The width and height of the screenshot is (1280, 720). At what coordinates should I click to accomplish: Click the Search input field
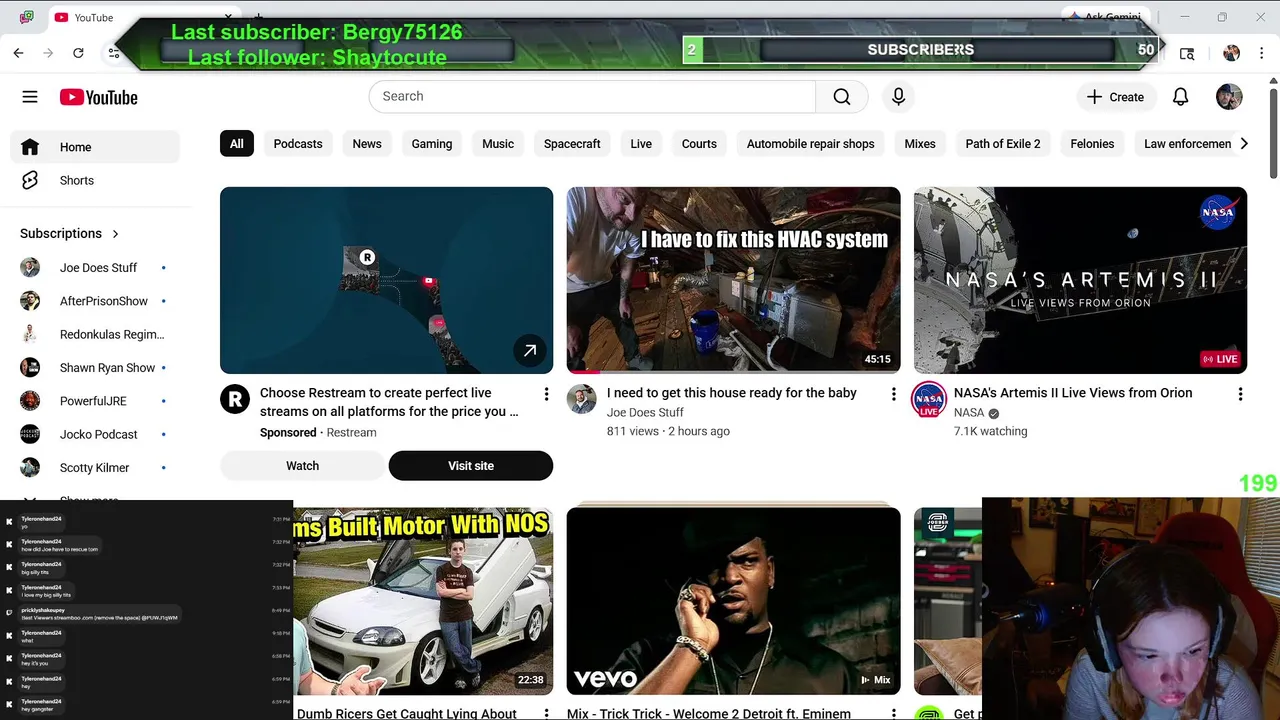(x=592, y=96)
